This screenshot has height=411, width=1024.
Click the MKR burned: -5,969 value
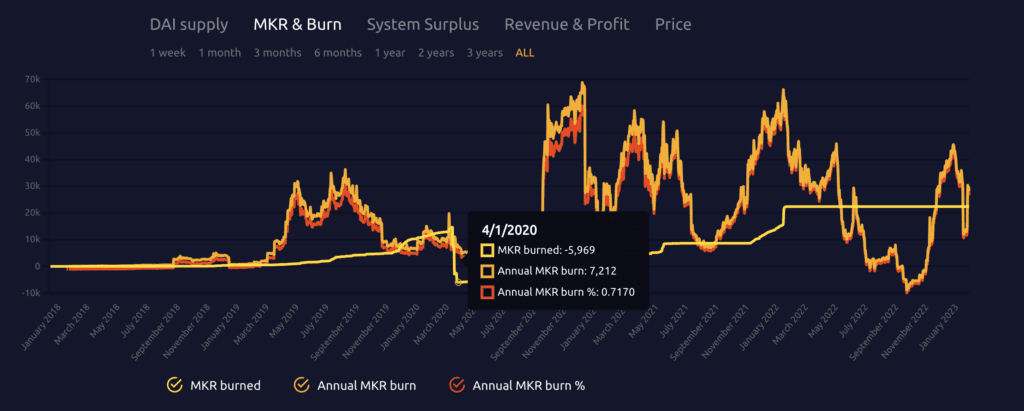pos(545,250)
